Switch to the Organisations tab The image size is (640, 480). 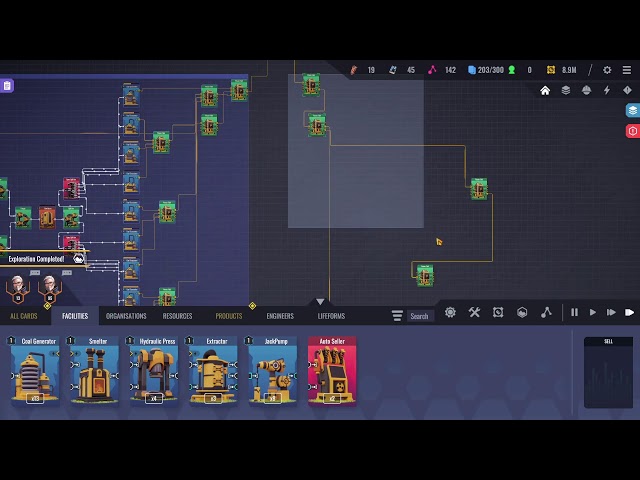pos(126,316)
